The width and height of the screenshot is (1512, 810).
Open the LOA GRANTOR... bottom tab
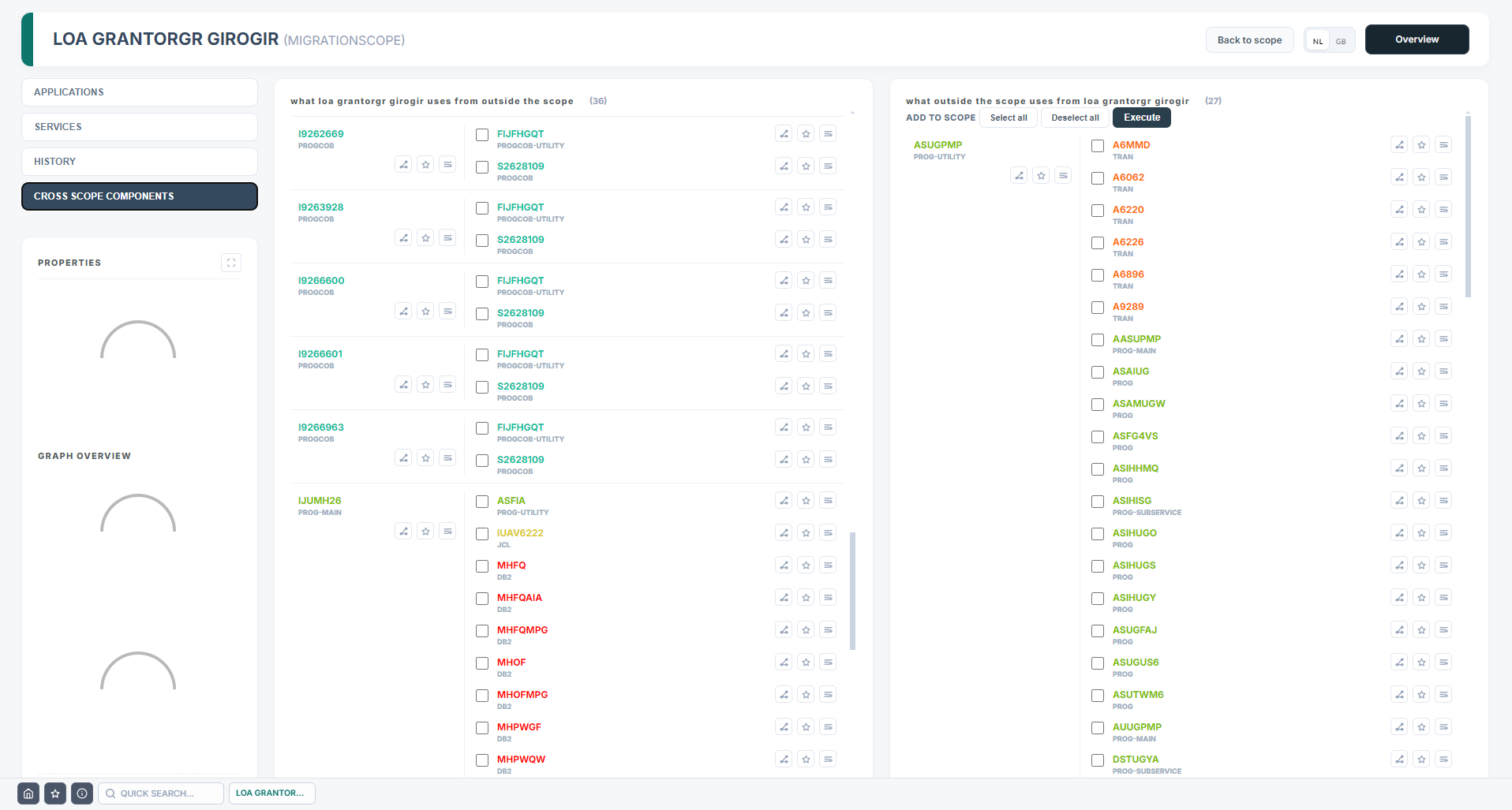(x=271, y=793)
